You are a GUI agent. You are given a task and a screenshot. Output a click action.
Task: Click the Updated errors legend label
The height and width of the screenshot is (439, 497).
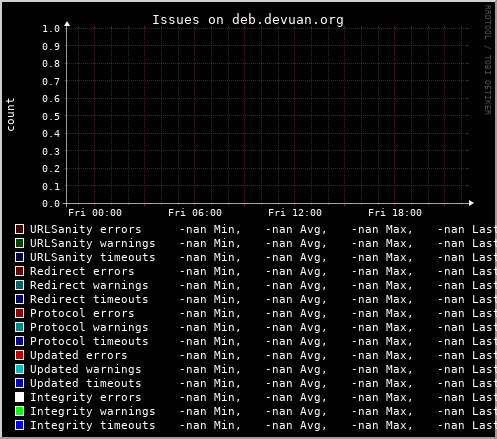pos(79,355)
